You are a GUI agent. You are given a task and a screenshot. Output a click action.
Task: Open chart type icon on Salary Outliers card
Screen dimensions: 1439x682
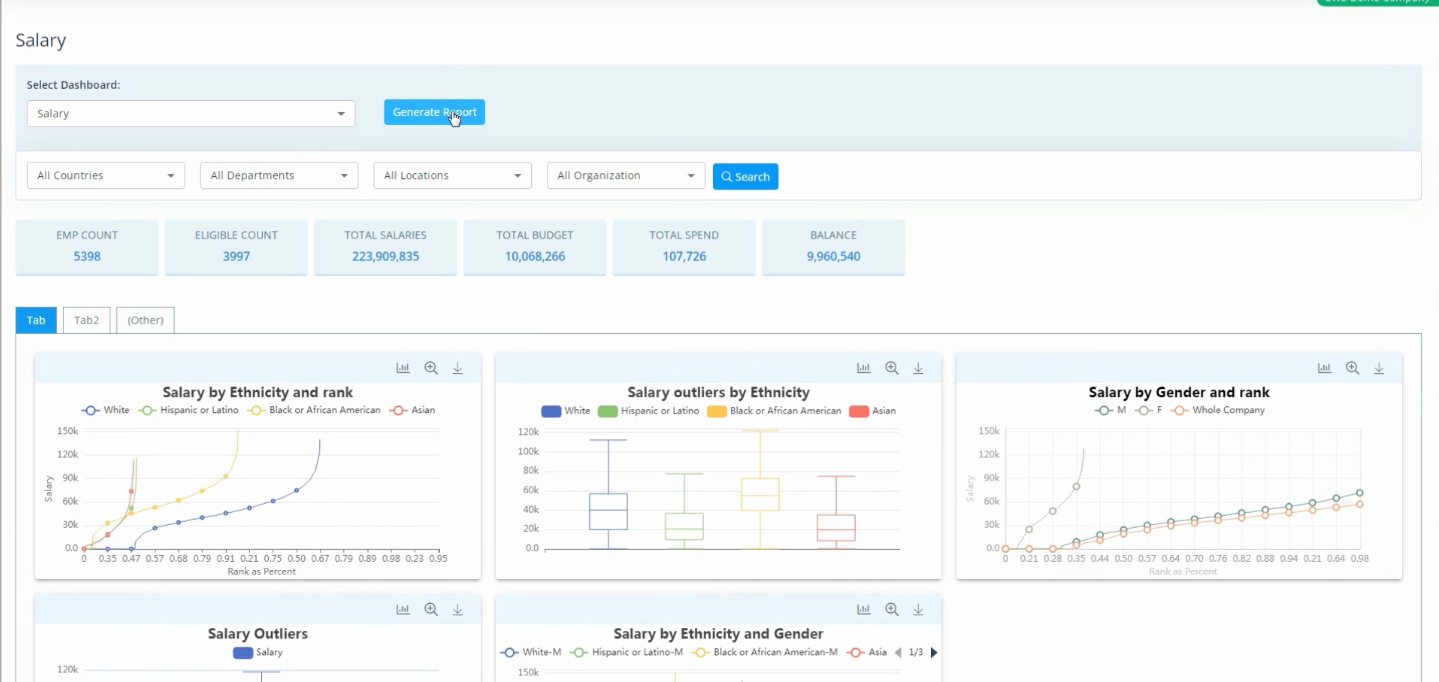(x=403, y=609)
